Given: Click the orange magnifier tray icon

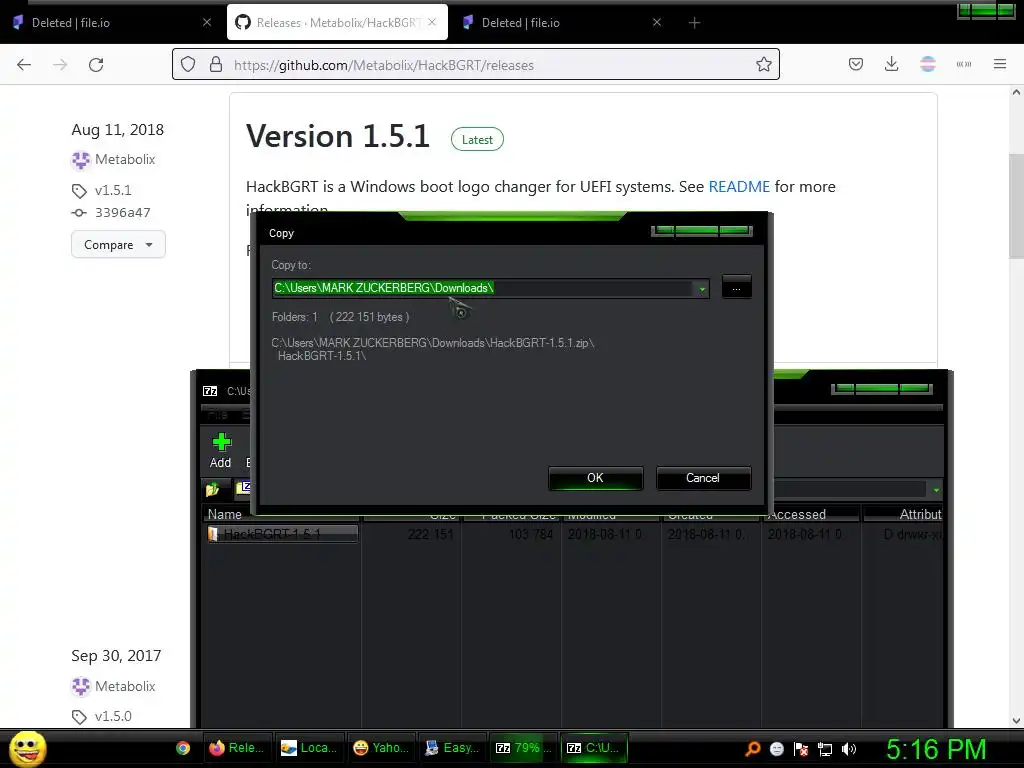Looking at the screenshot, I should (x=753, y=749).
